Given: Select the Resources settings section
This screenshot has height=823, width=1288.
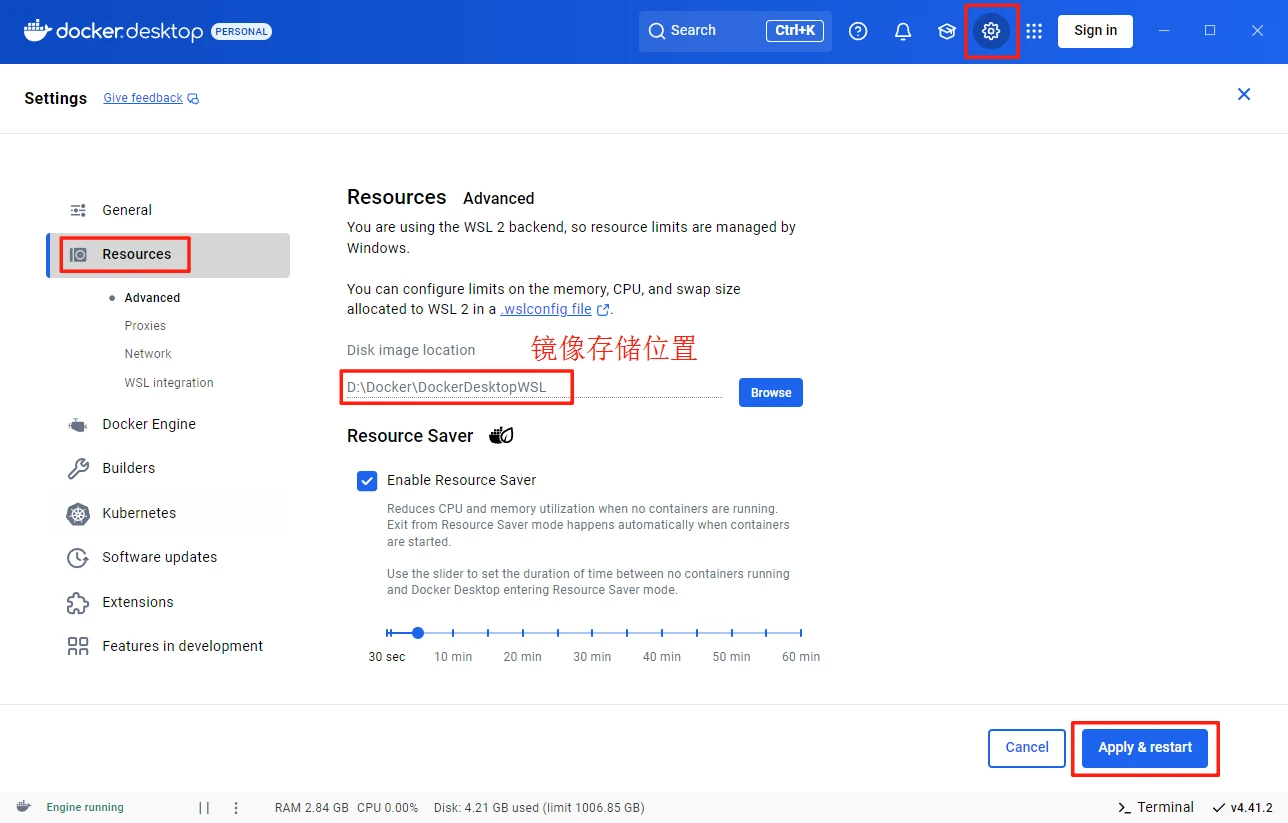Looking at the screenshot, I should tap(168, 255).
